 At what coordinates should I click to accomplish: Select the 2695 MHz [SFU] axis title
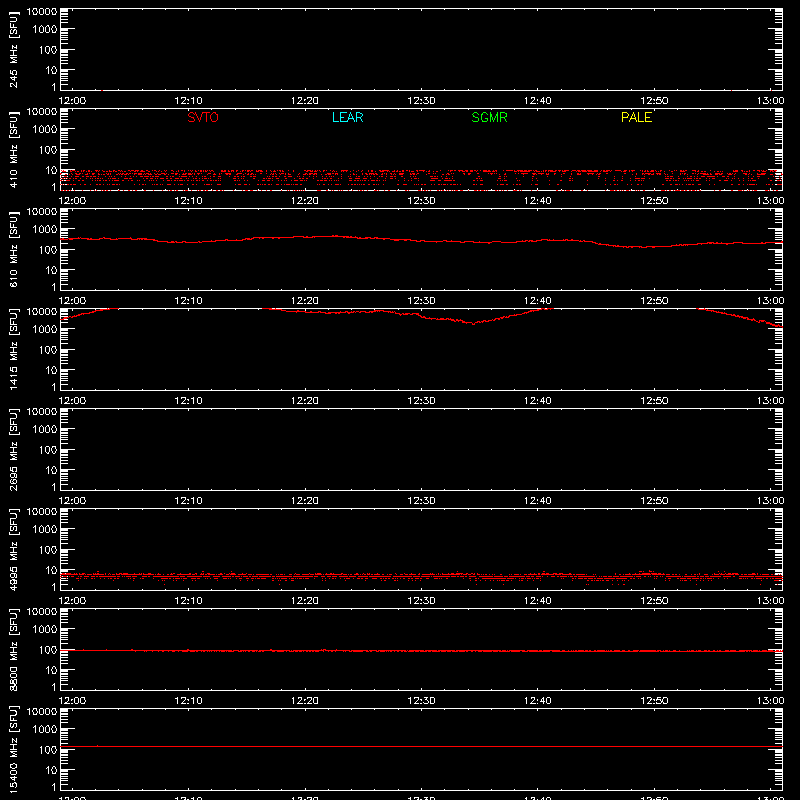pos(14,449)
